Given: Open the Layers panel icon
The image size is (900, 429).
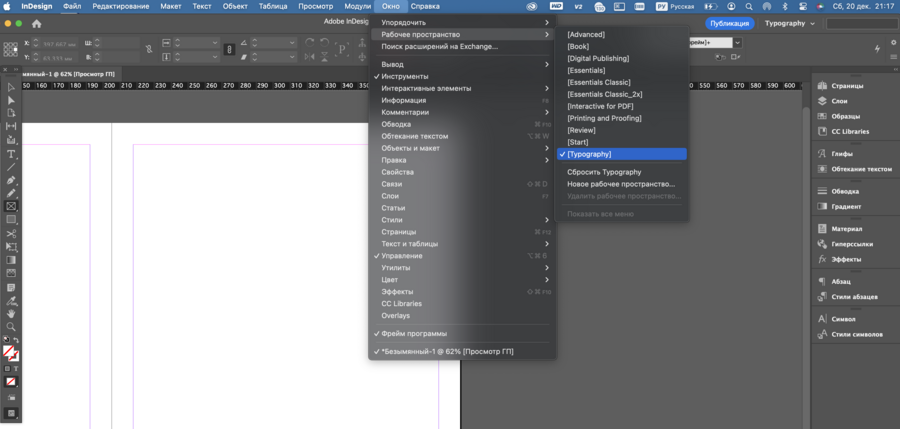Looking at the screenshot, I should point(822,101).
